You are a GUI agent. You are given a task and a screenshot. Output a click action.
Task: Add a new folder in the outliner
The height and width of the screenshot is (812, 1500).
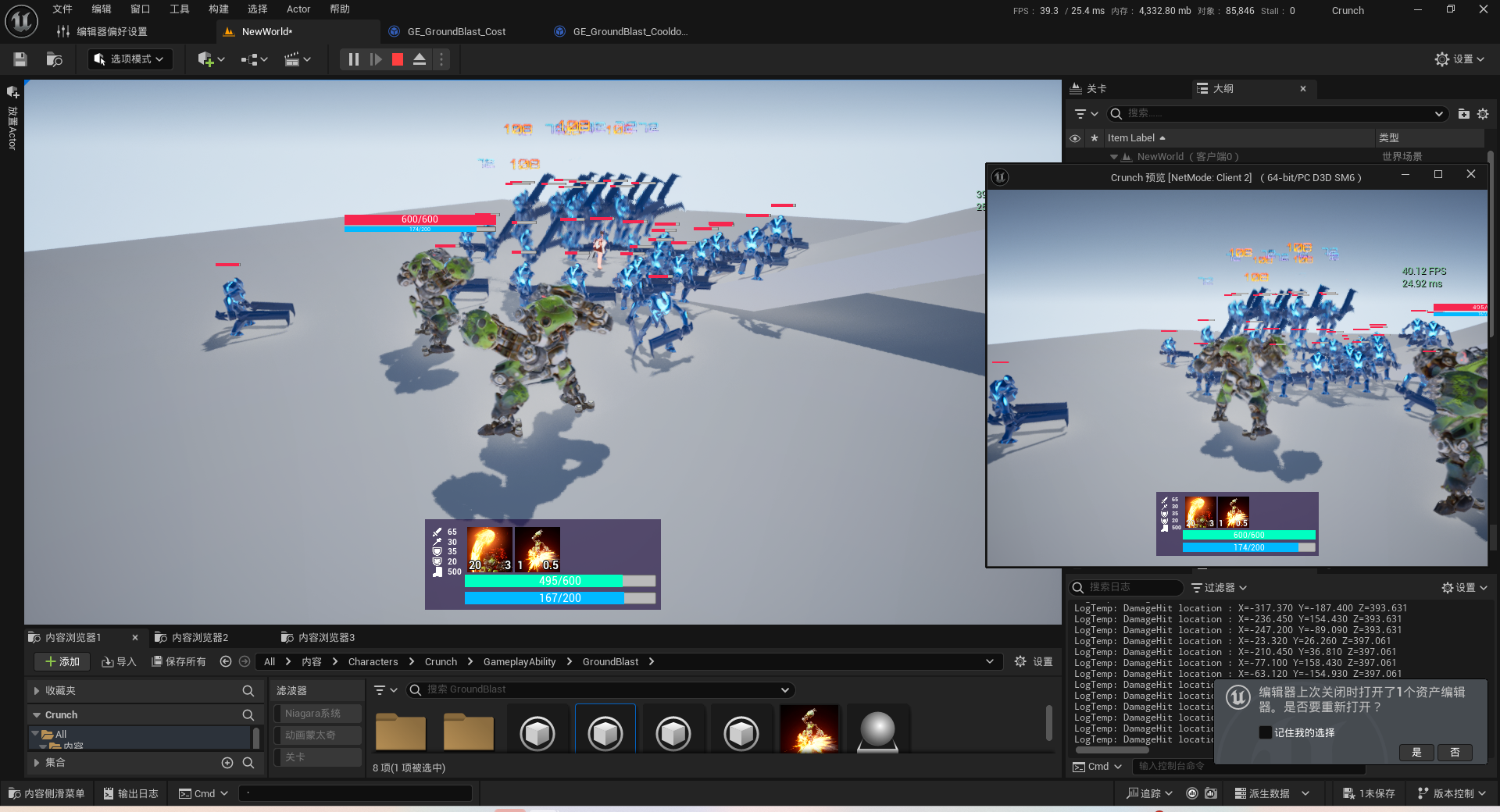point(1464,114)
